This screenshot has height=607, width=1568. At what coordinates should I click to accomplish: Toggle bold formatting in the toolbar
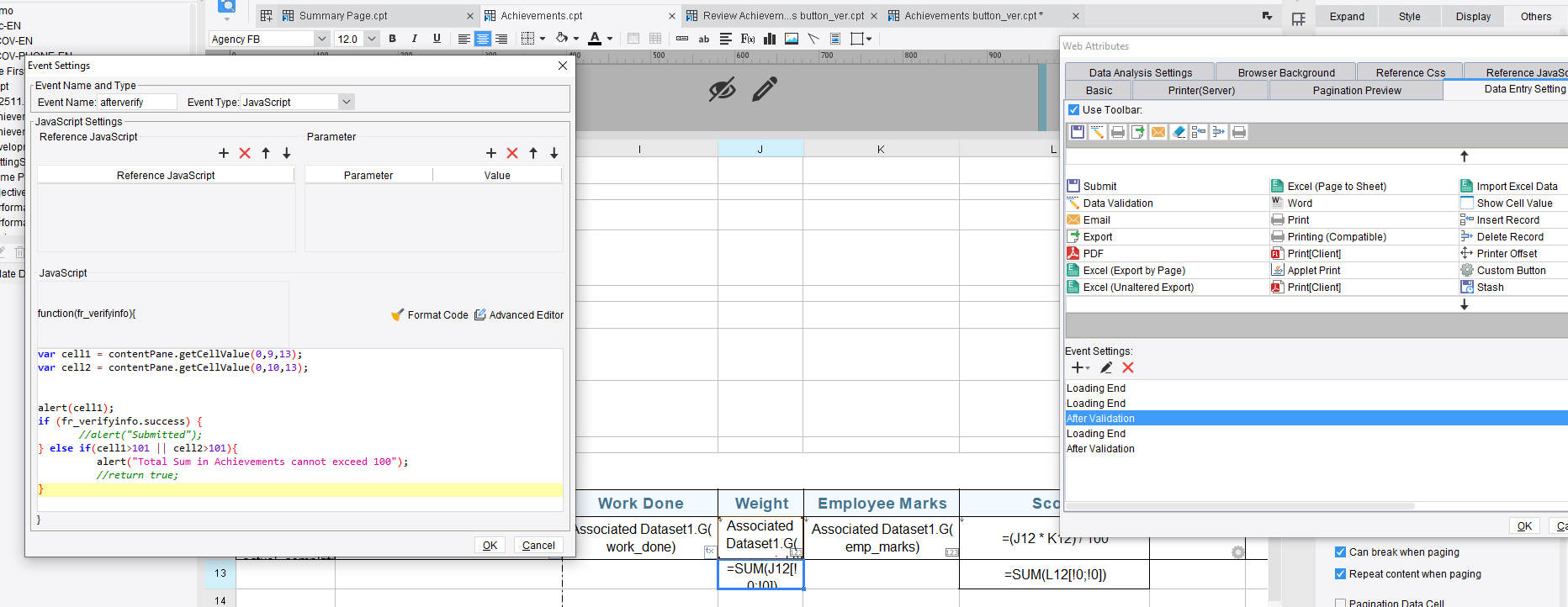click(x=392, y=39)
